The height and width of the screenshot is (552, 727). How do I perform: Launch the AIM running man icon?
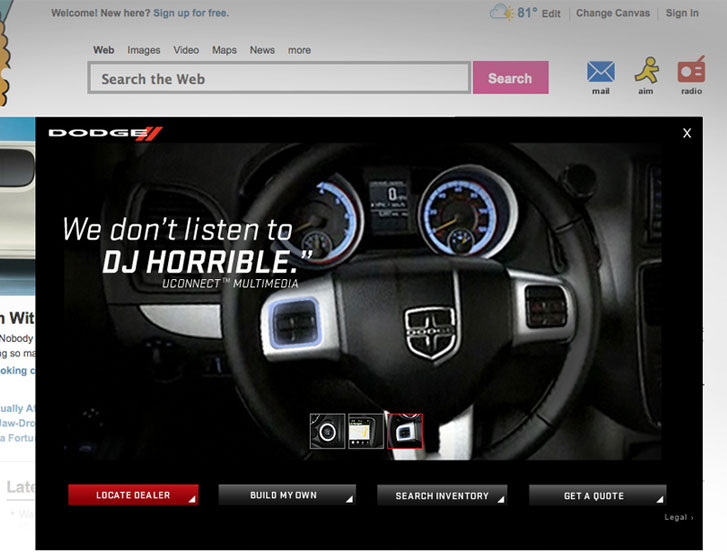pos(646,71)
